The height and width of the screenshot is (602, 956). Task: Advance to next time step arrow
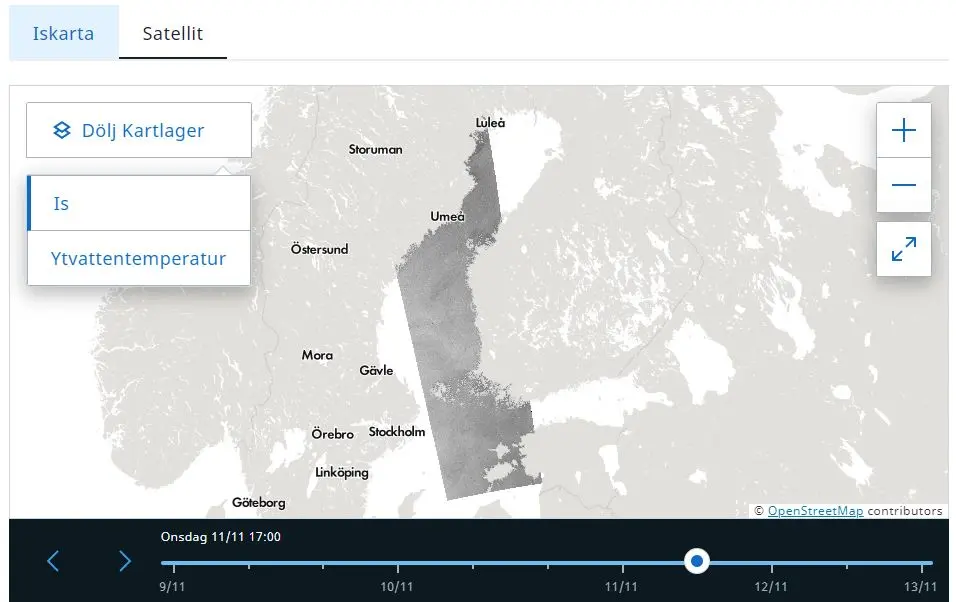125,561
